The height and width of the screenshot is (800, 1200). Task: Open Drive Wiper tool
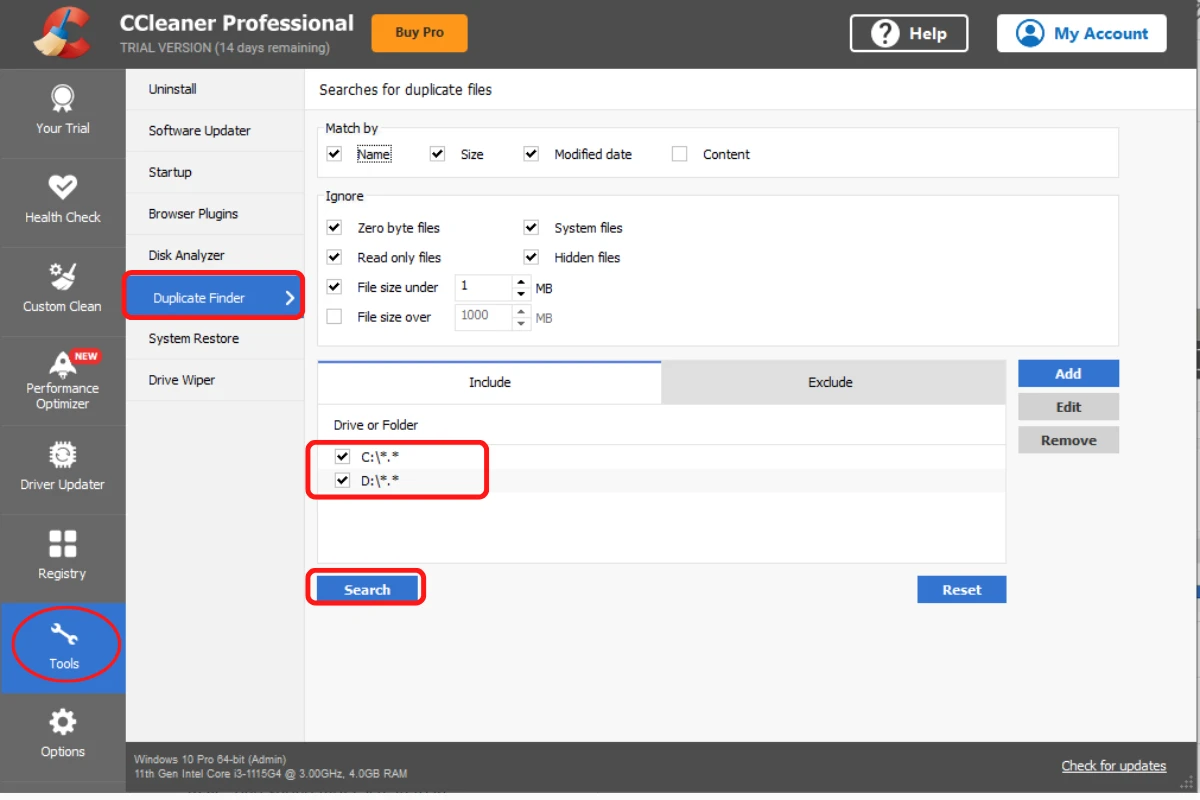pyautogui.click(x=215, y=380)
